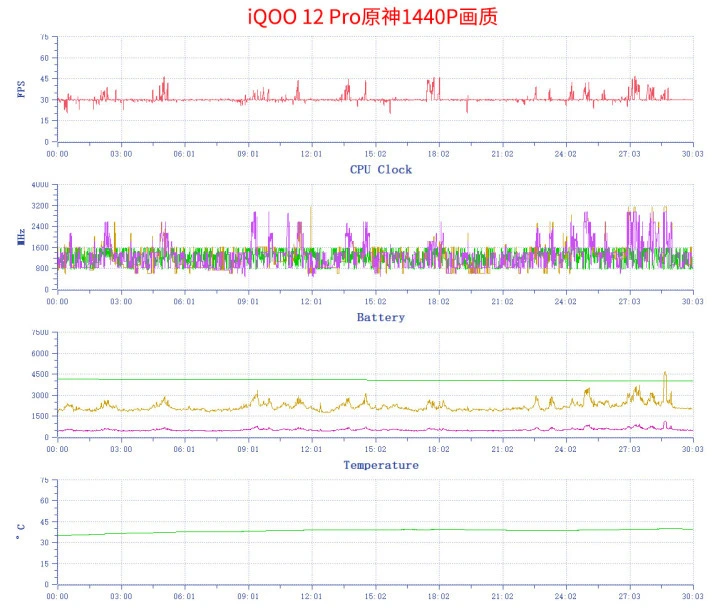Click the 1600 tick on the MHz axis

click(40, 247)
